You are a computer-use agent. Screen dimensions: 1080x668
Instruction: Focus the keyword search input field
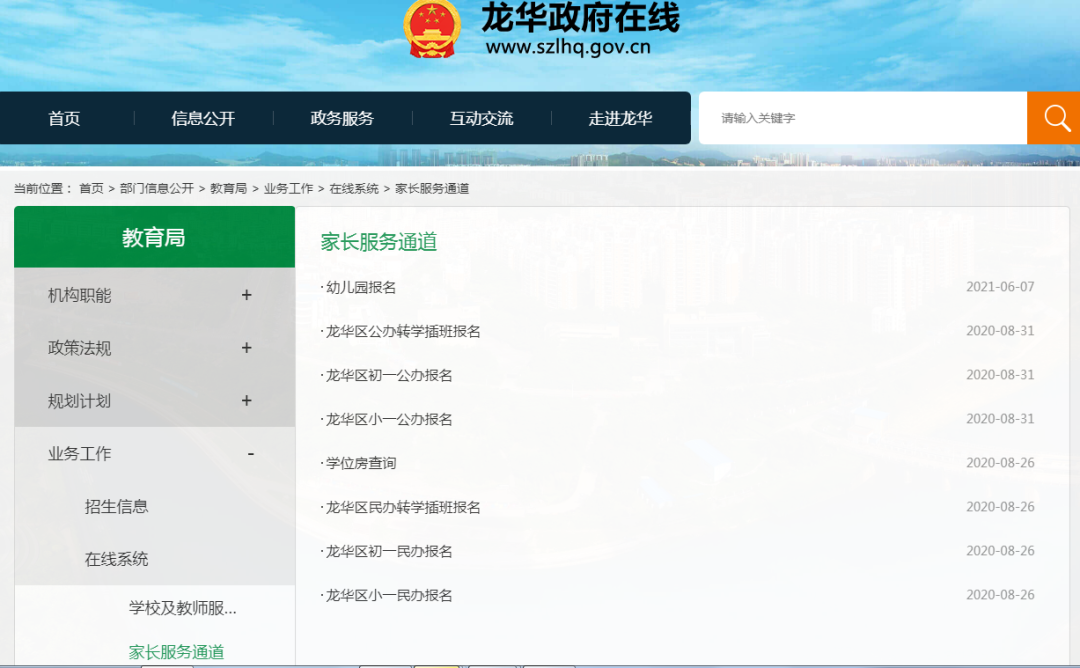point(862,118)
